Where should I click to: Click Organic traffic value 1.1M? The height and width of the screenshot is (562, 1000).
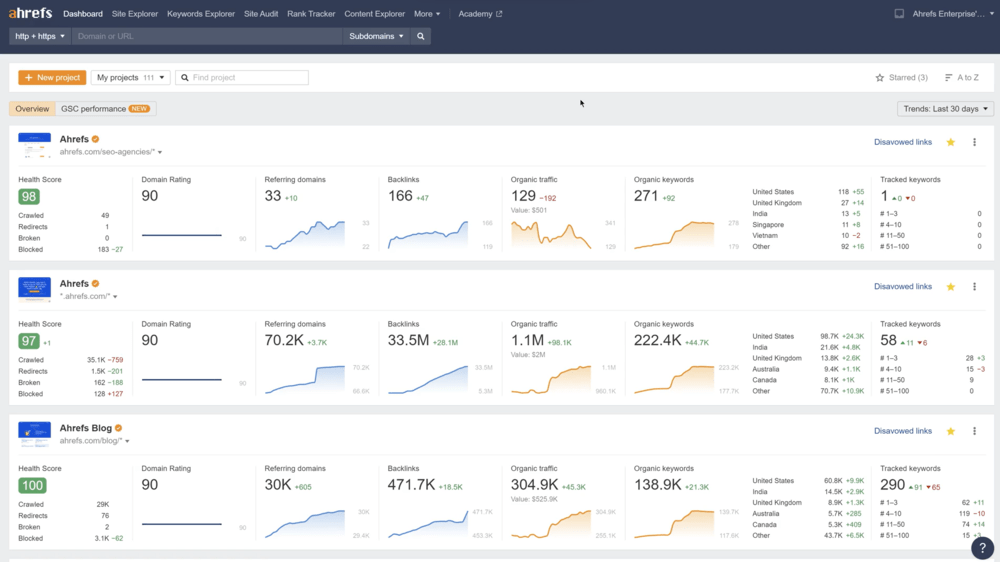pyautogui.click(x=527, y=341)
